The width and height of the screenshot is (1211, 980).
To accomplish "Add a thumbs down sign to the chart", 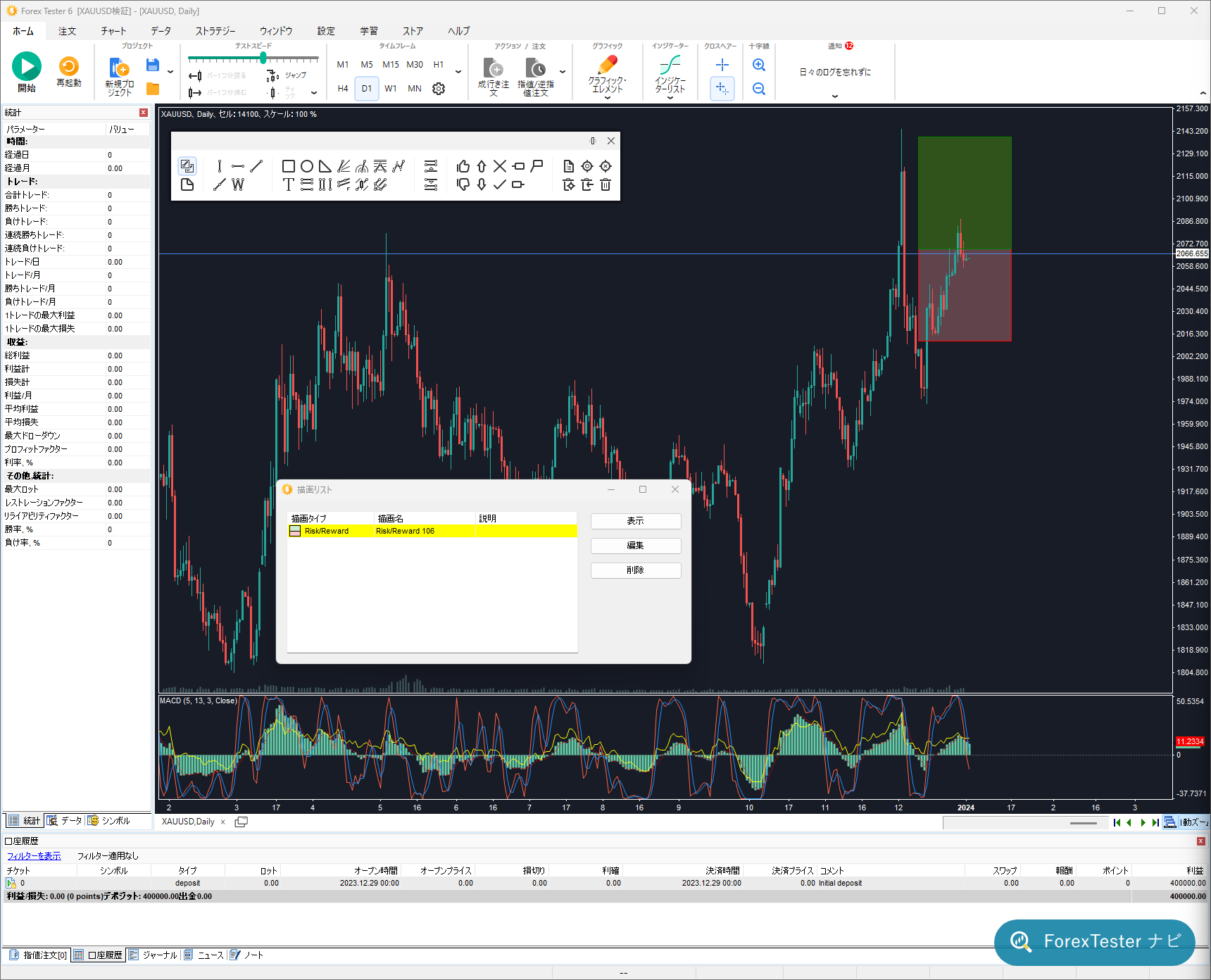I will click(463, 184).
